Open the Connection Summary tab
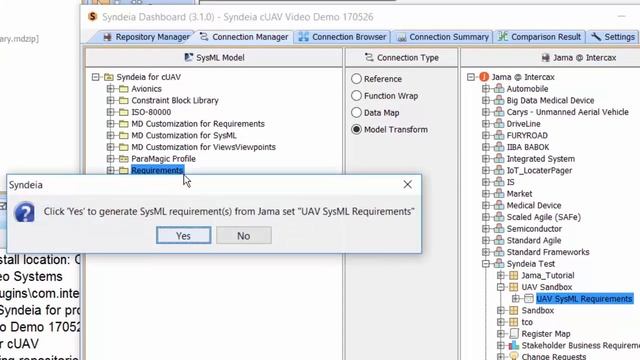This screenshot has height=360, width=640. tap(442, 37)
